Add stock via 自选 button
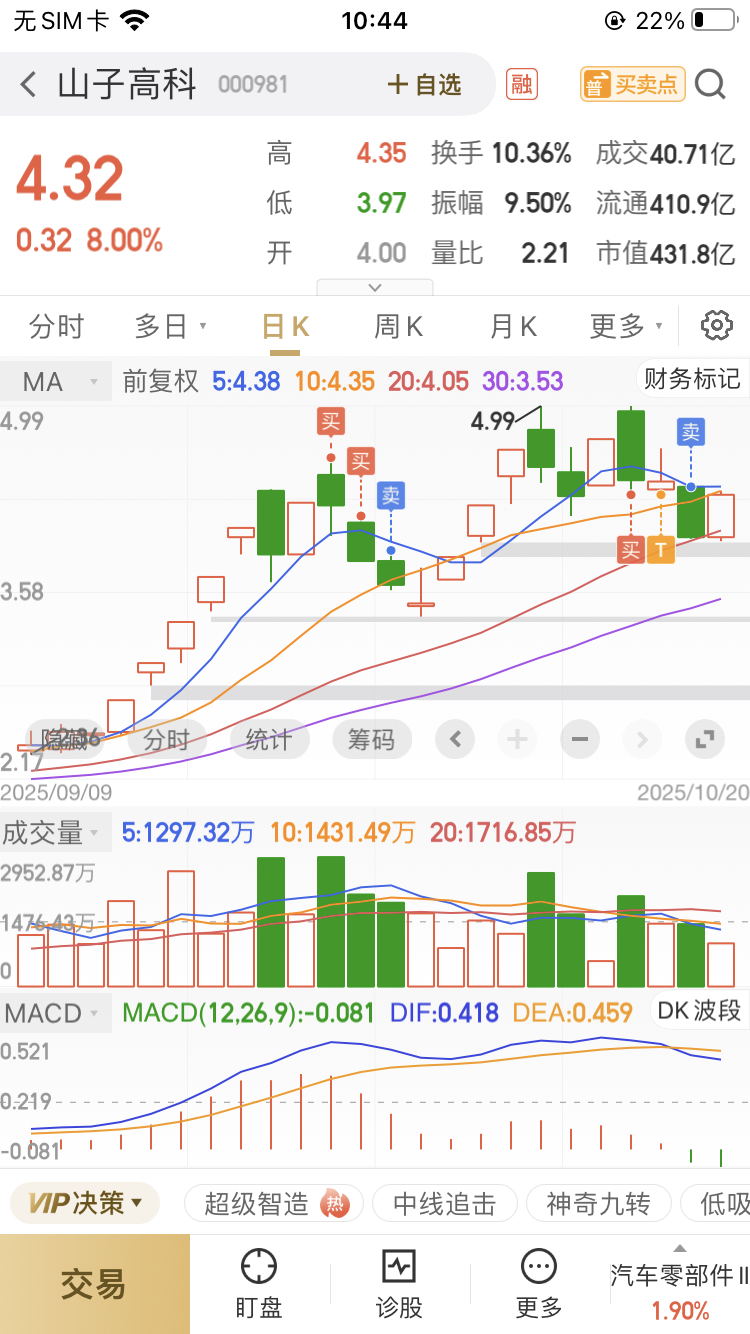 (x=424, y=85)
